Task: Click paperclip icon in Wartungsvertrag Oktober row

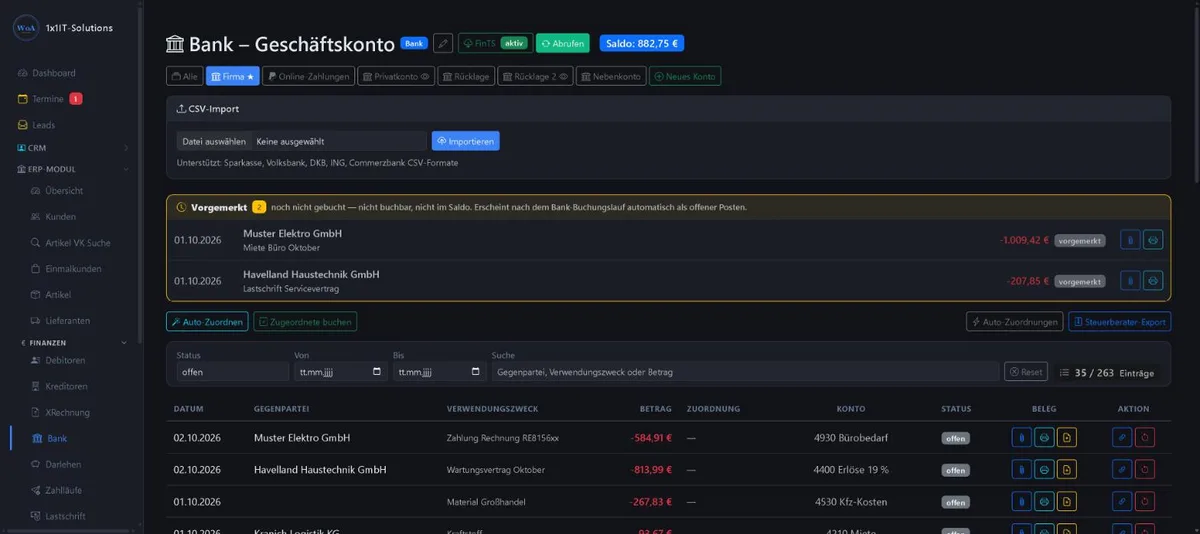Action: [1021, 469]
